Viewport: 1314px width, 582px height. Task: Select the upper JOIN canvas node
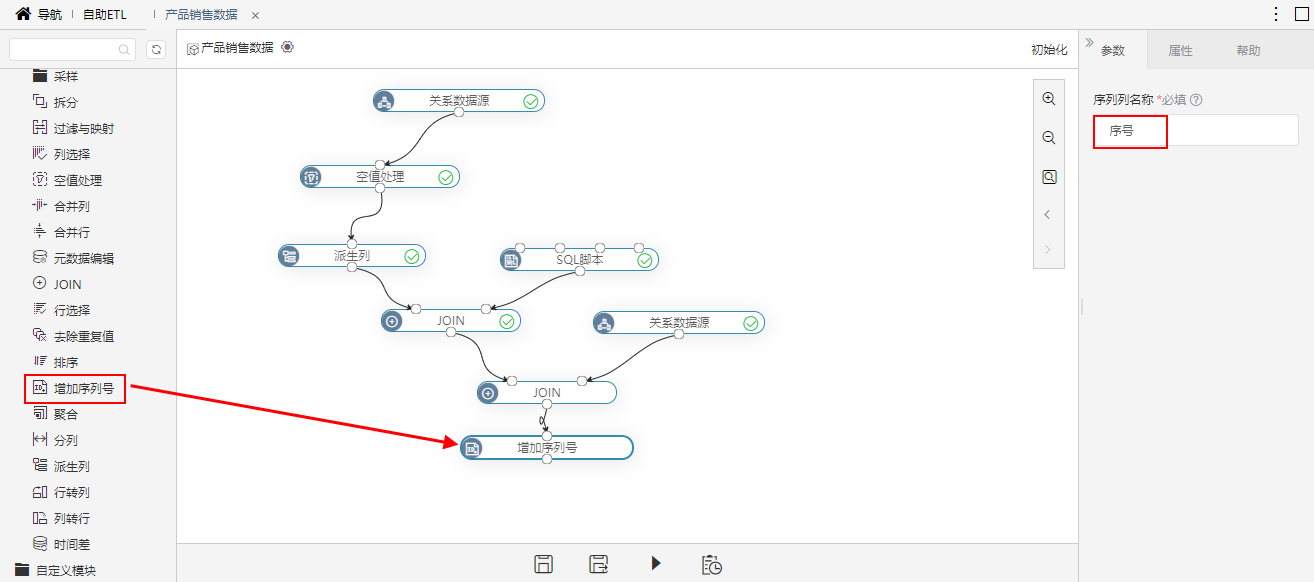(x=451, y=321)
